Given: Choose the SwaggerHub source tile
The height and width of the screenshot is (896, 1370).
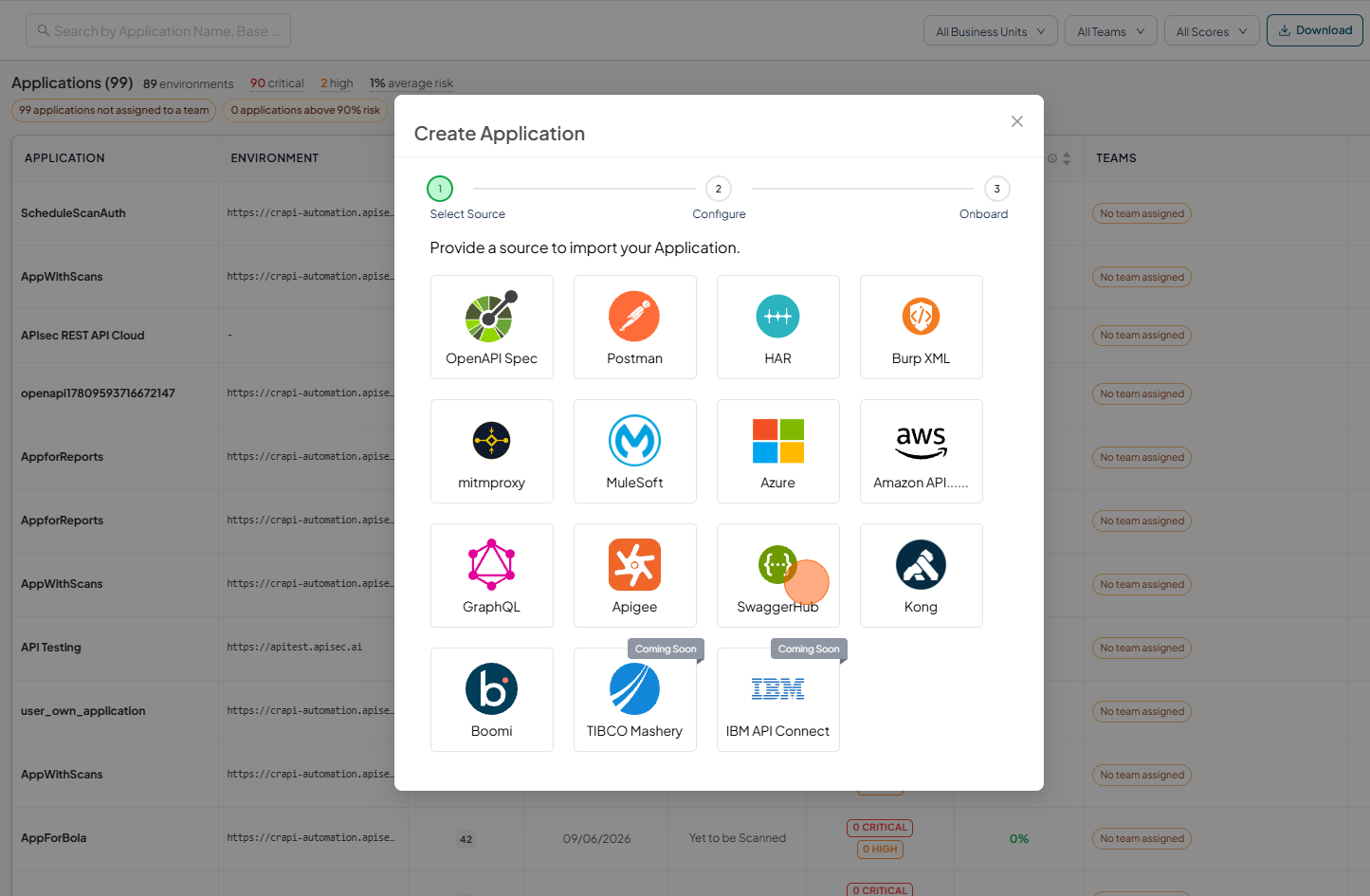Looking at the screenshot, I should coord(777,576).
